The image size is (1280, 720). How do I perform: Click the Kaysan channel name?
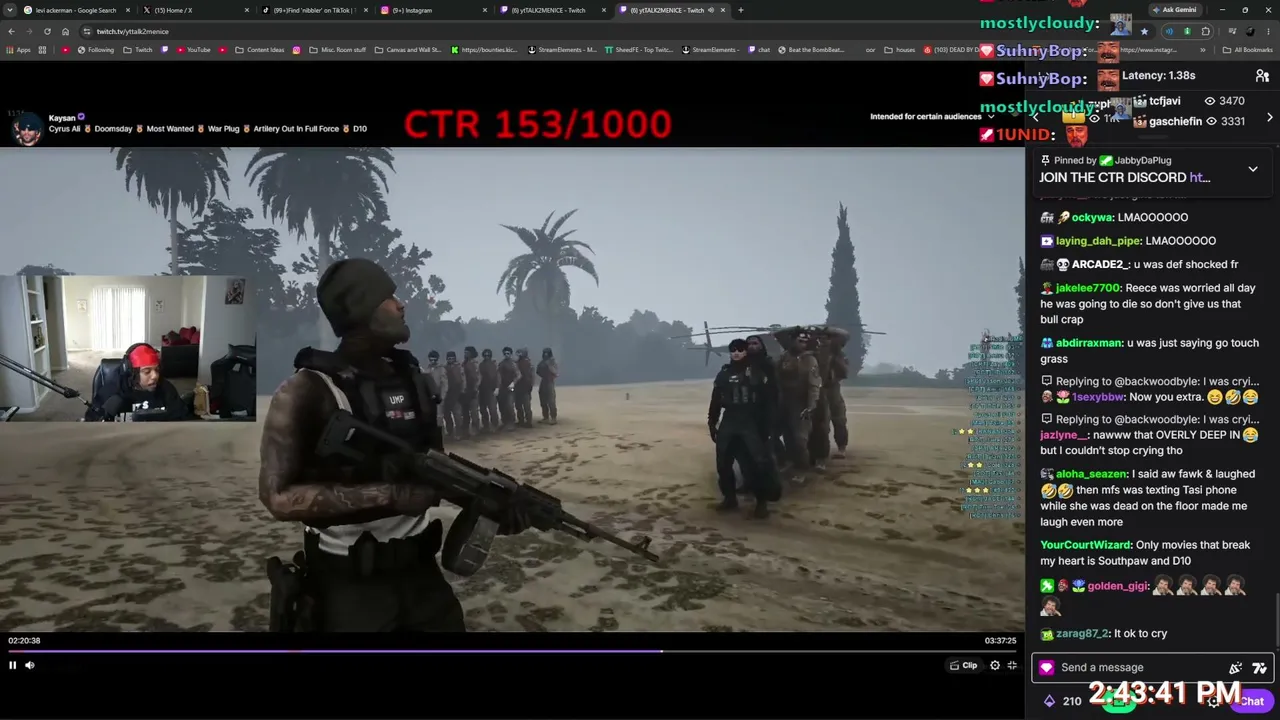(62, 118)
